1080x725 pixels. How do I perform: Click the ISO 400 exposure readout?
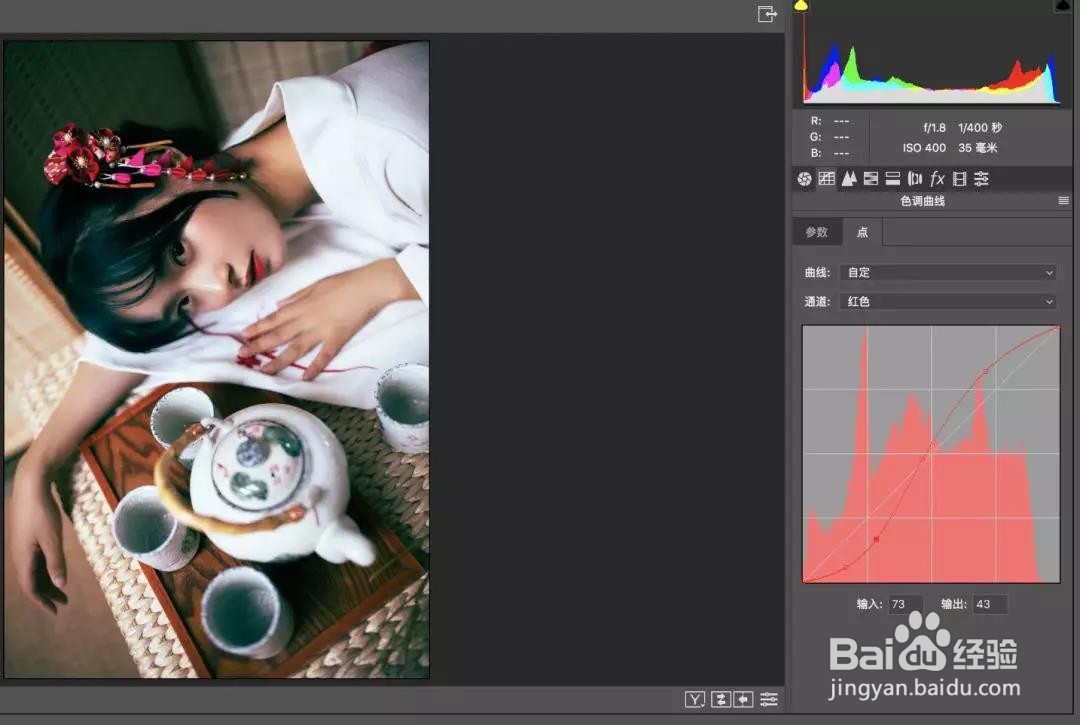[924, 148]
